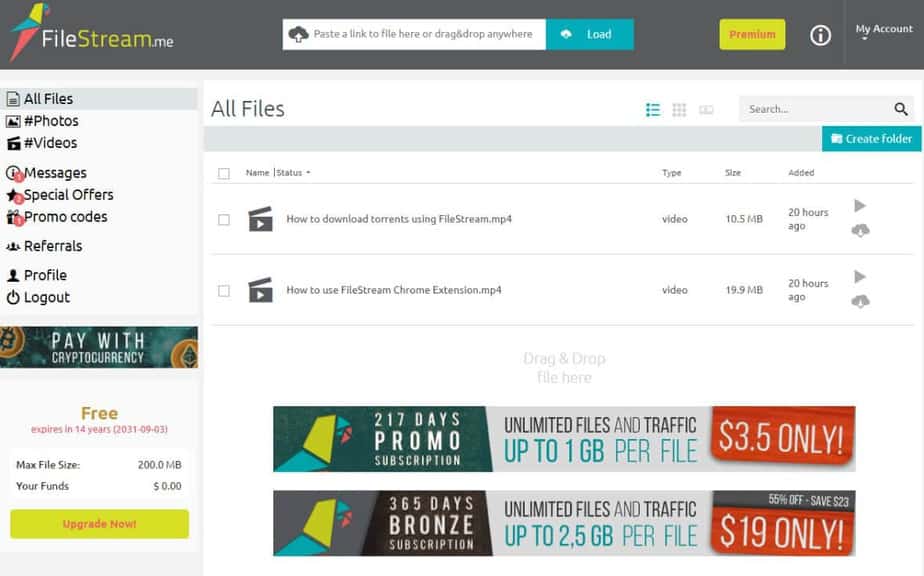Click the Videos clapperboard icon in sidebar
This screenshot has width=924, height=576.
click(x=13, y=143)
